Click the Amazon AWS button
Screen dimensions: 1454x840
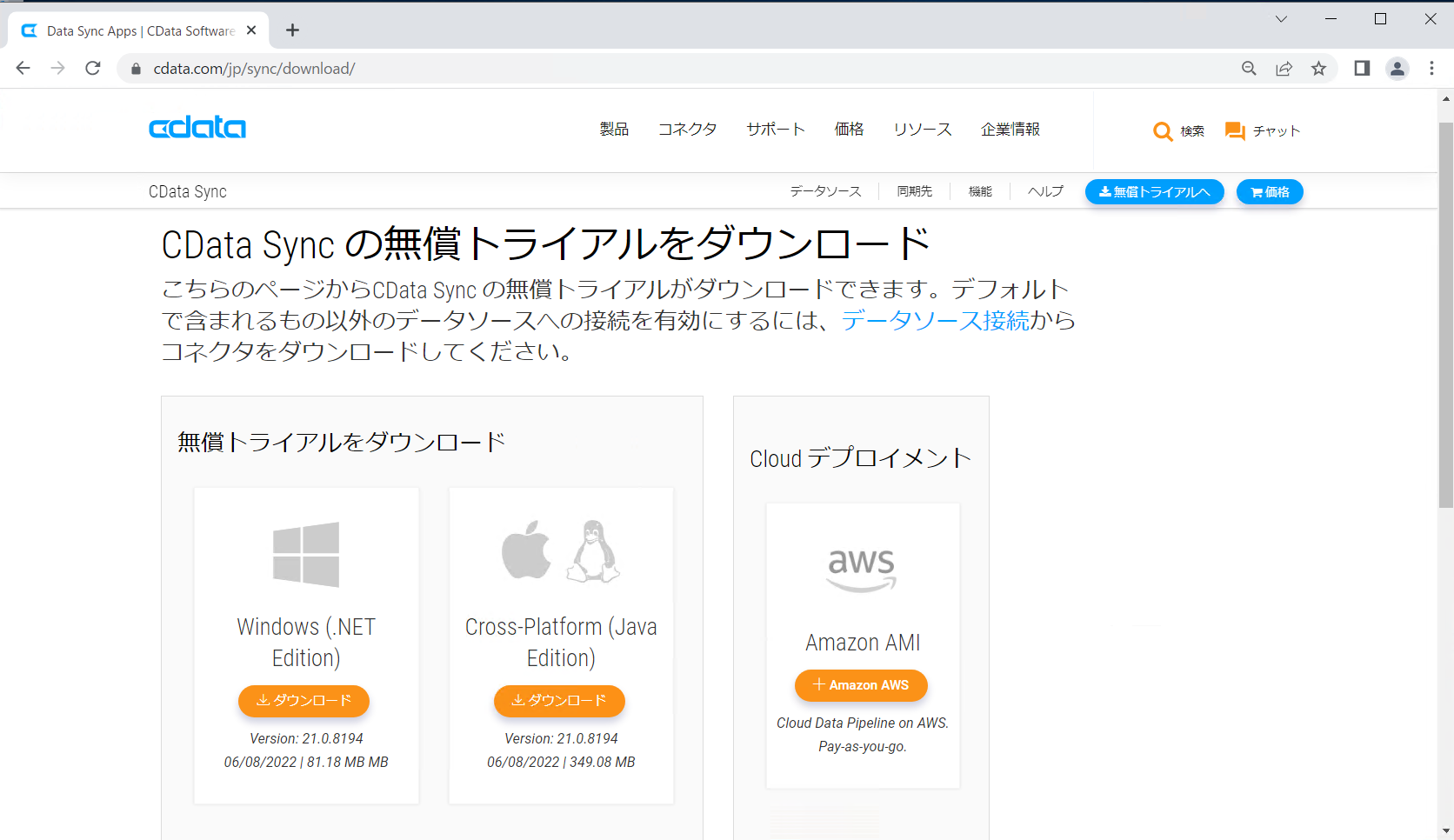(861, 685)
